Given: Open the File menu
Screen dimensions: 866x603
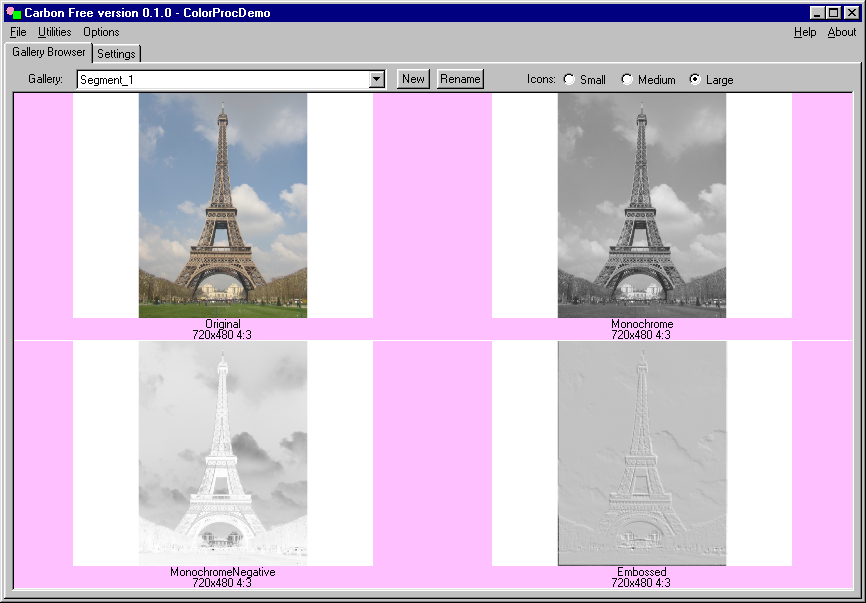Looking at the screenshot, I should tap(18, 32).
